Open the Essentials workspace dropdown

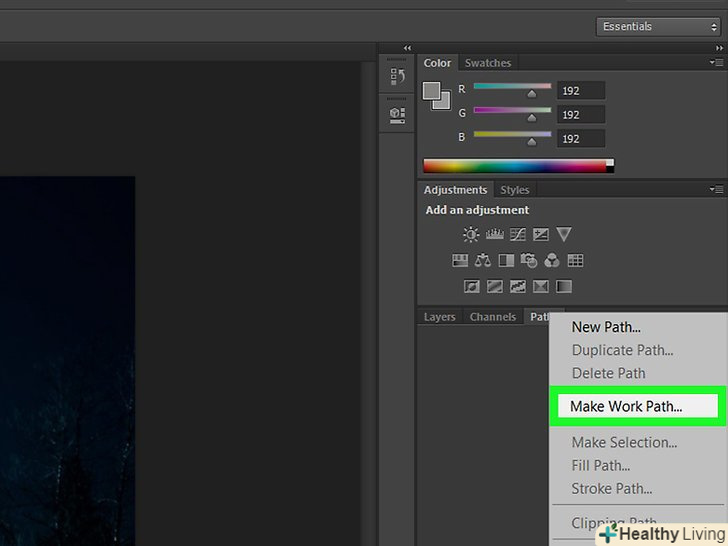(660, 27)
